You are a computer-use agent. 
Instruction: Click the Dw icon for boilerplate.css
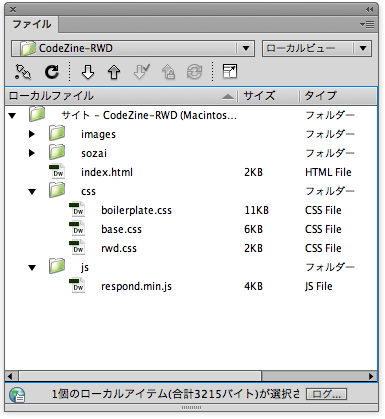(x=77, y=210)
